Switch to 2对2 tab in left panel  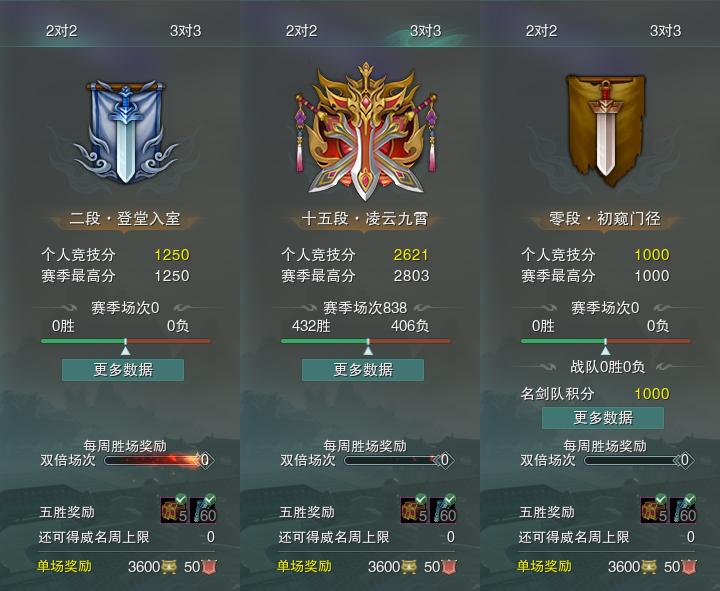coord(61,31)
